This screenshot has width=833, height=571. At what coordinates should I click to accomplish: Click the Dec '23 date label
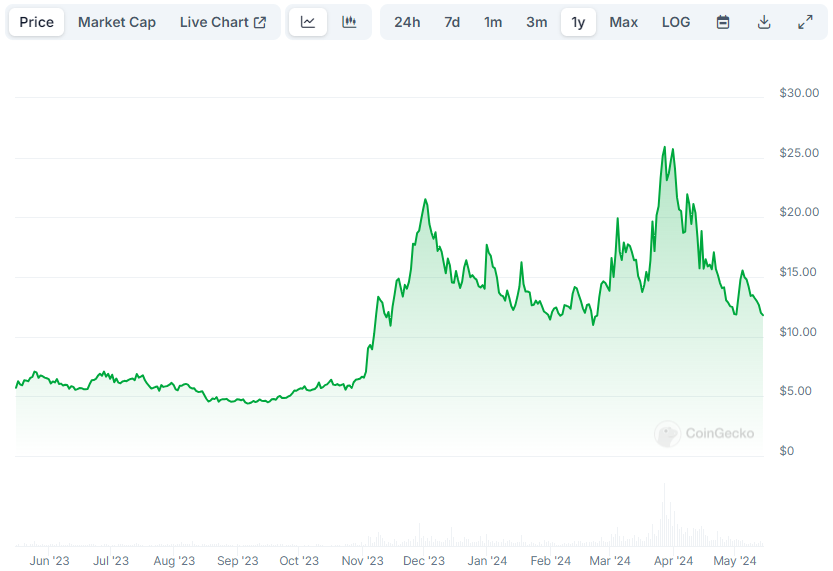click(x=424, y=561)
